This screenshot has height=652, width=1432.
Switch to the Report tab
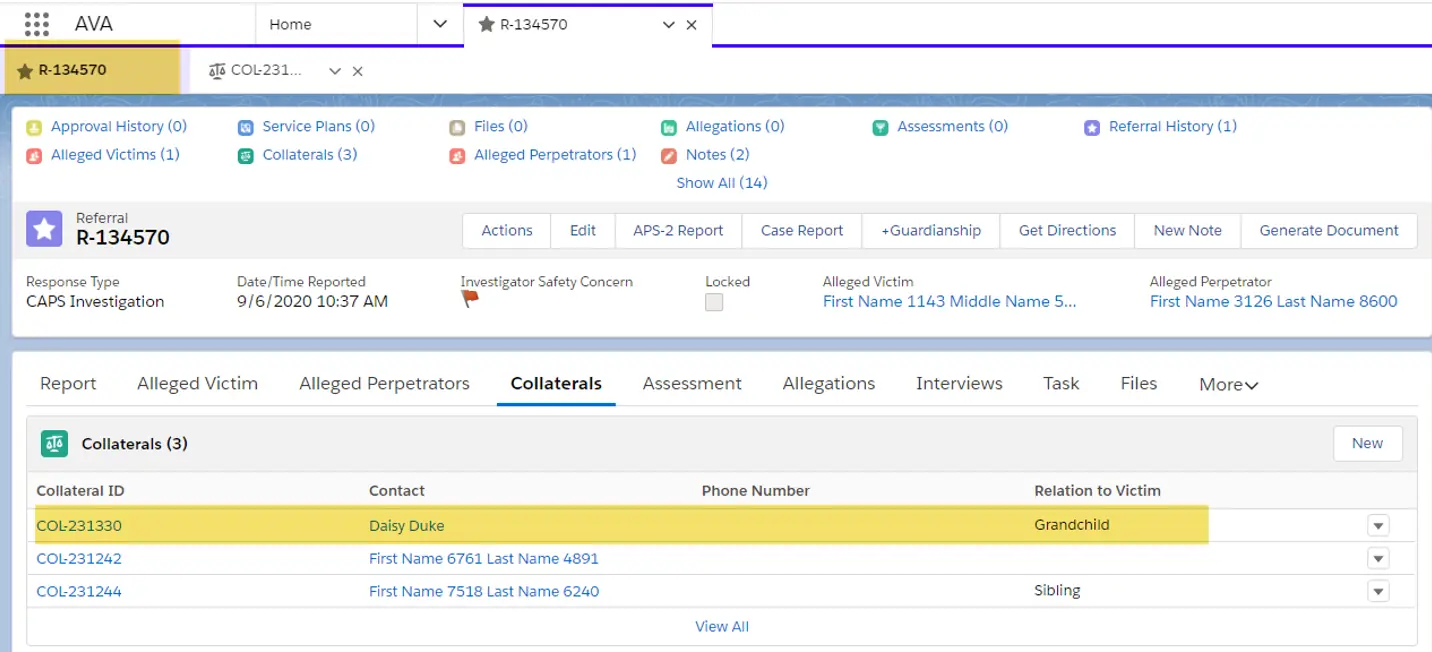68,383
